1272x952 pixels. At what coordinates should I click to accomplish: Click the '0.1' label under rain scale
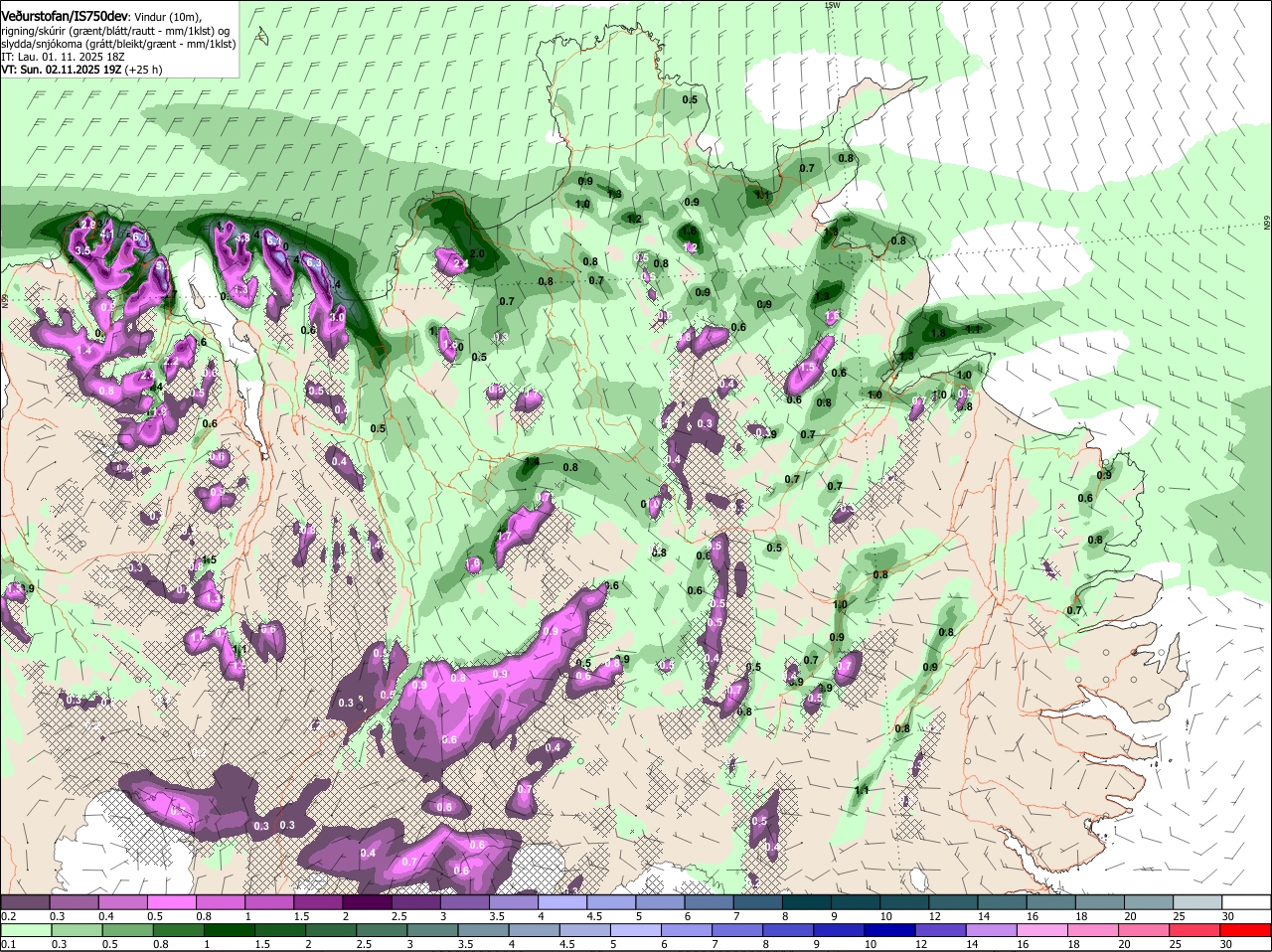pyautogui.click(x=8, y=944)
